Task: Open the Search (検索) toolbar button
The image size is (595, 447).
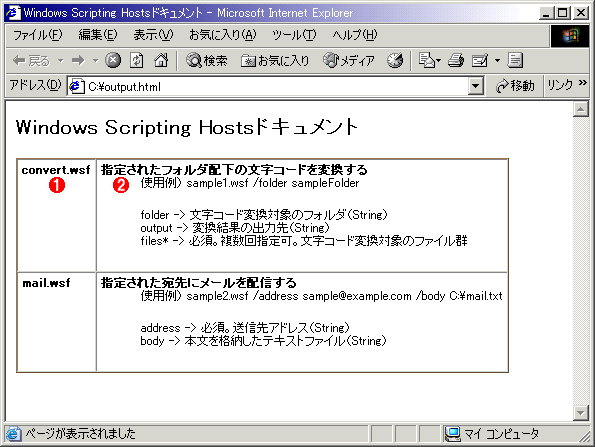Action: (206, 60)
